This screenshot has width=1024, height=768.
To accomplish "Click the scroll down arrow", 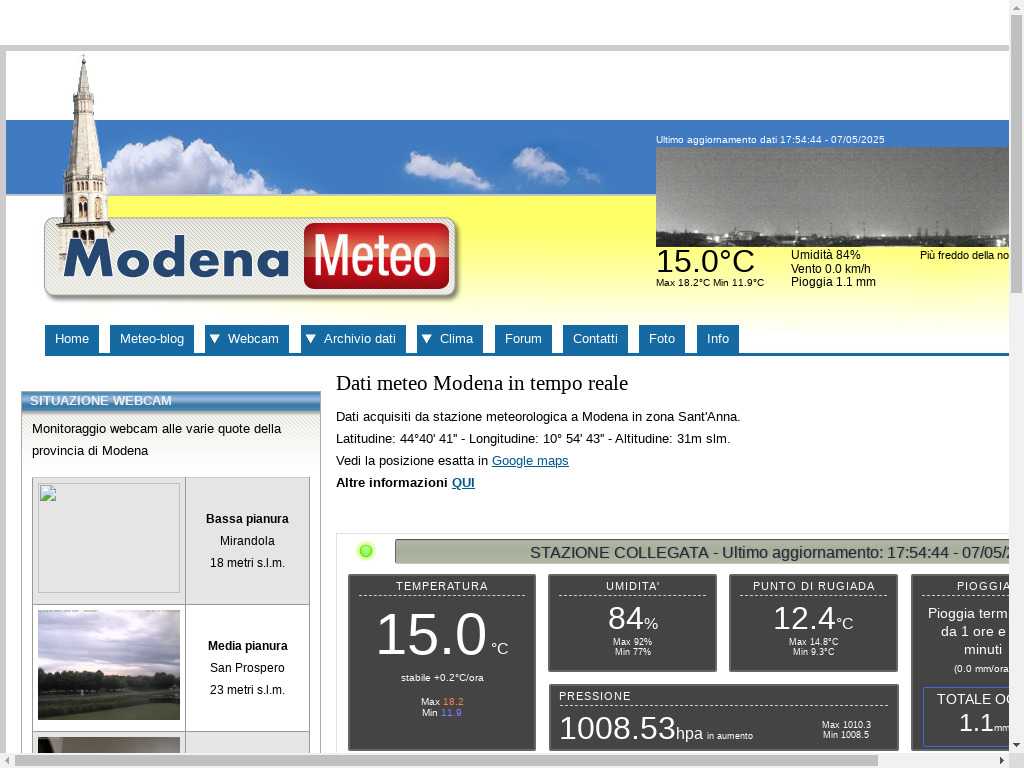I will [1017, 746].
